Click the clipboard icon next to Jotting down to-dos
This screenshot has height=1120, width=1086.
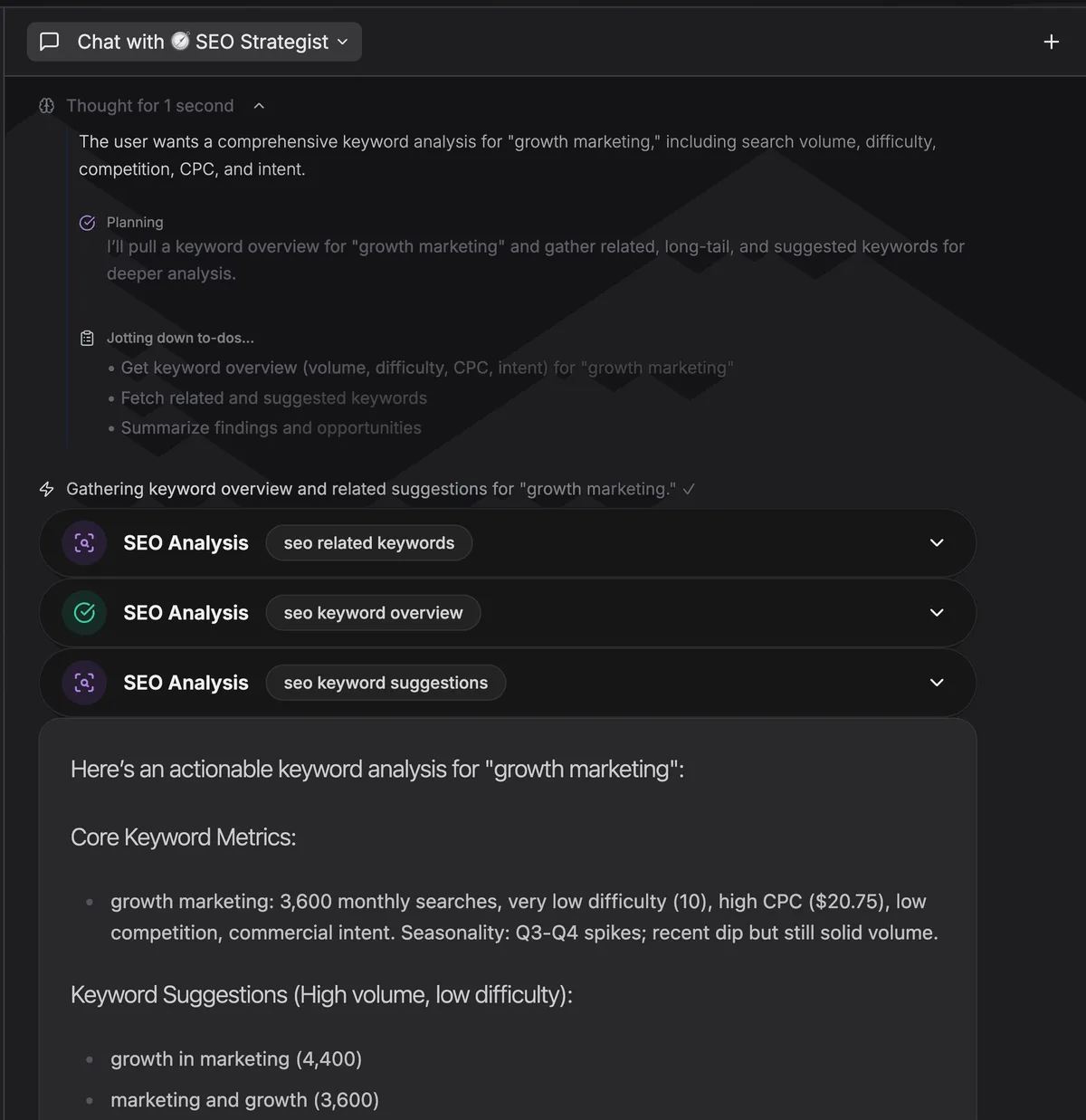(x=88, y=338)
